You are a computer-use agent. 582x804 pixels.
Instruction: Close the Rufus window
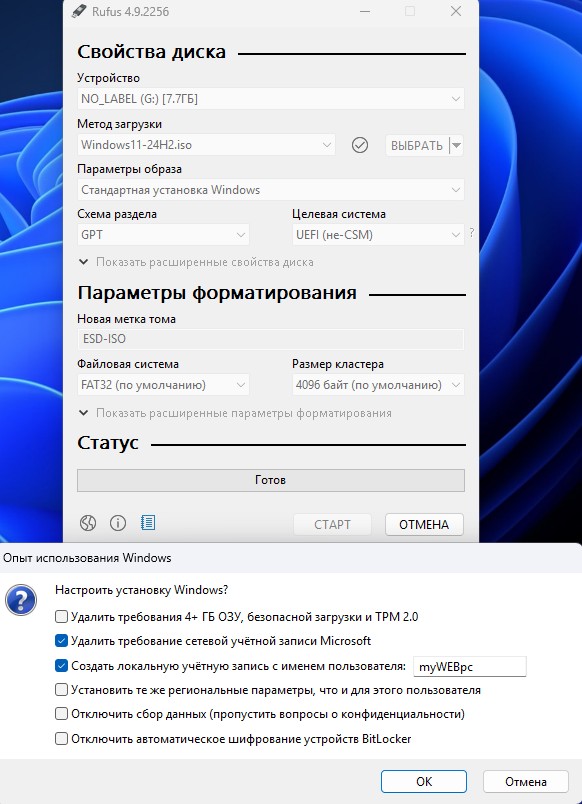[456, 11]
